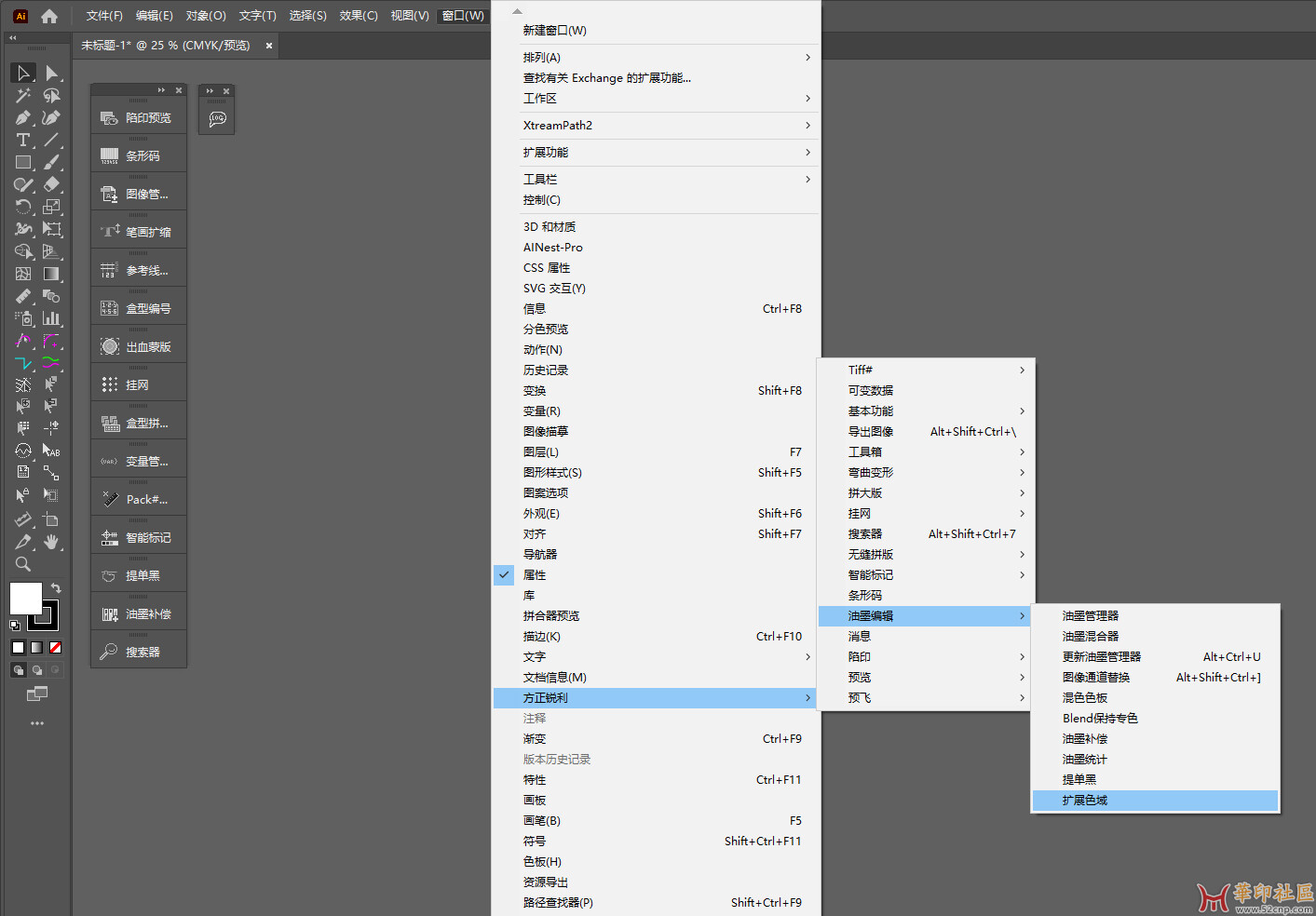Select the Rectangle tool
1316x916 pixels.
click(x=23, y=162)
